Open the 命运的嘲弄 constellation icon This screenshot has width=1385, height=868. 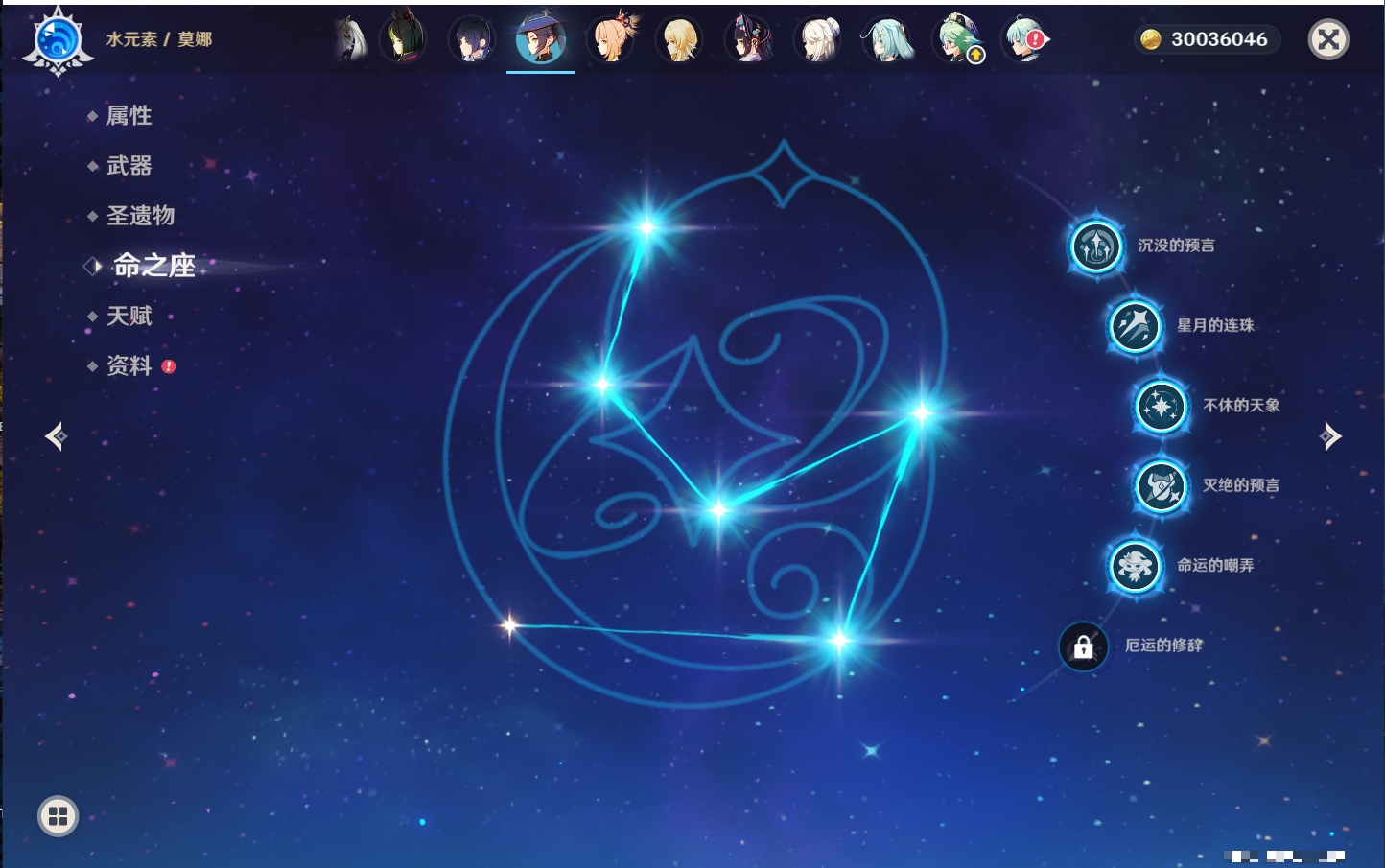1136,566
